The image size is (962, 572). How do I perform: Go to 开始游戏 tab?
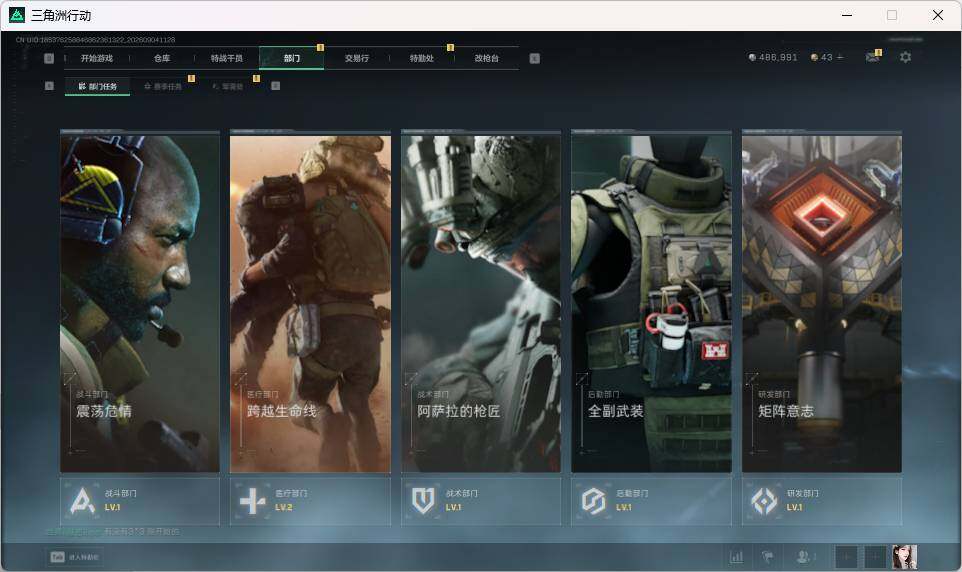pos(97,58)
